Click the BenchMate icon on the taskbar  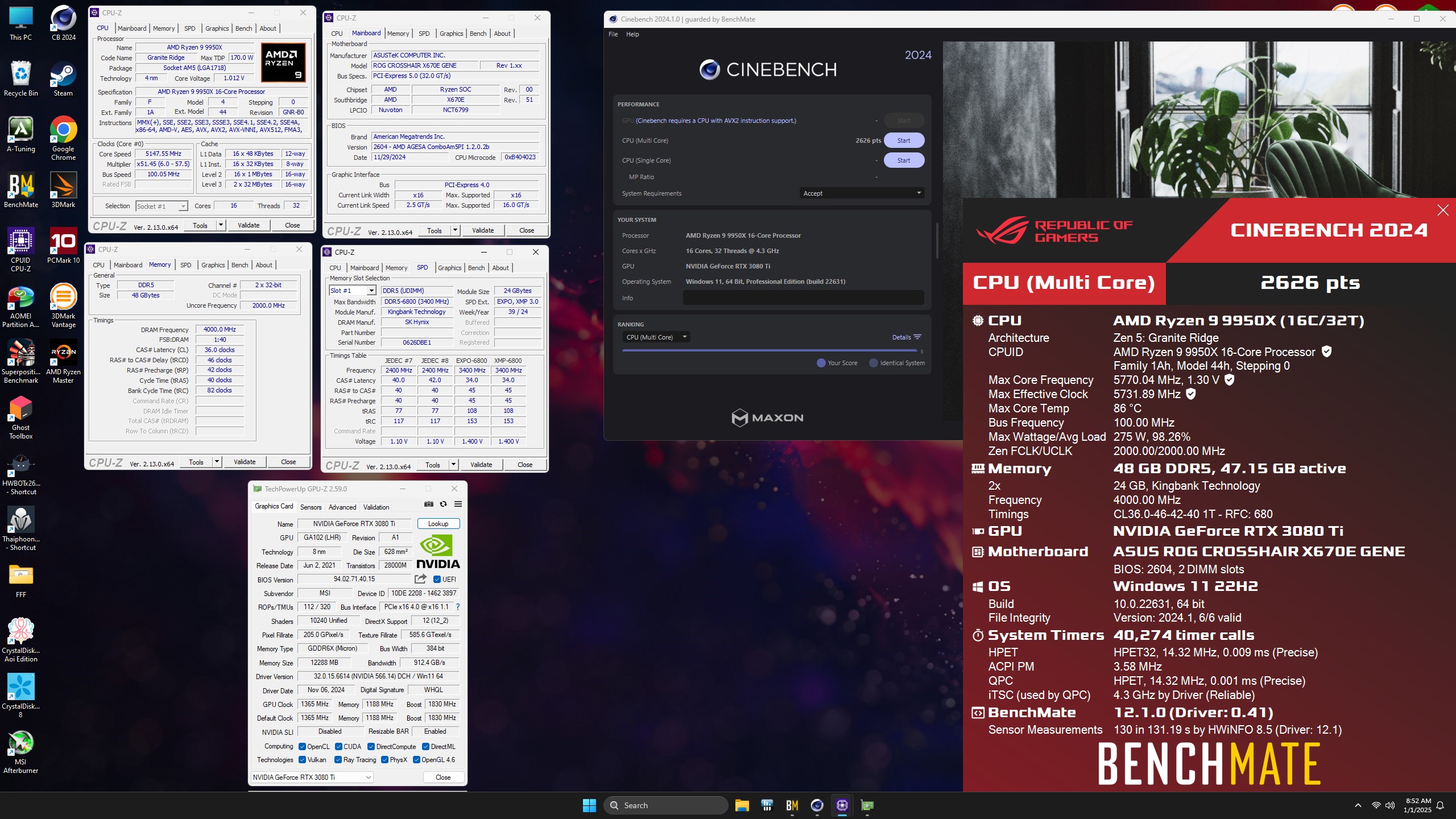click(792, 805)
